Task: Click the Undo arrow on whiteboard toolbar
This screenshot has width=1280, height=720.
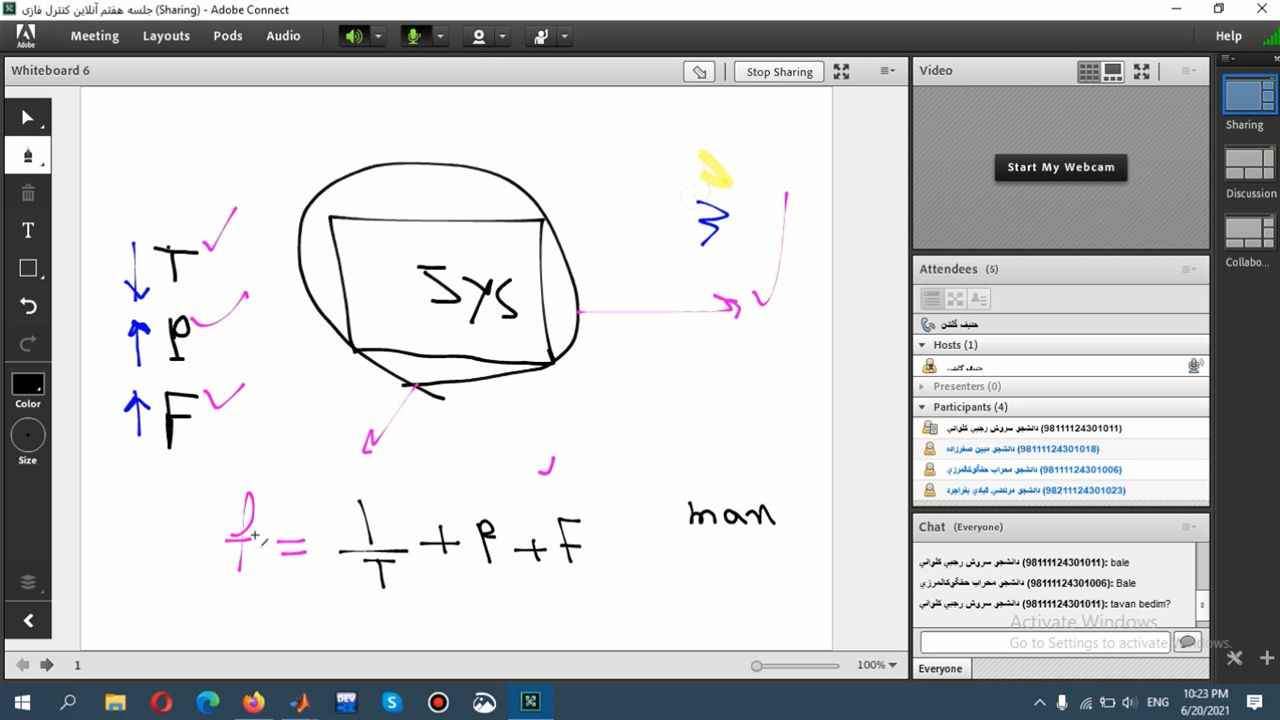Action: point(28,306)
